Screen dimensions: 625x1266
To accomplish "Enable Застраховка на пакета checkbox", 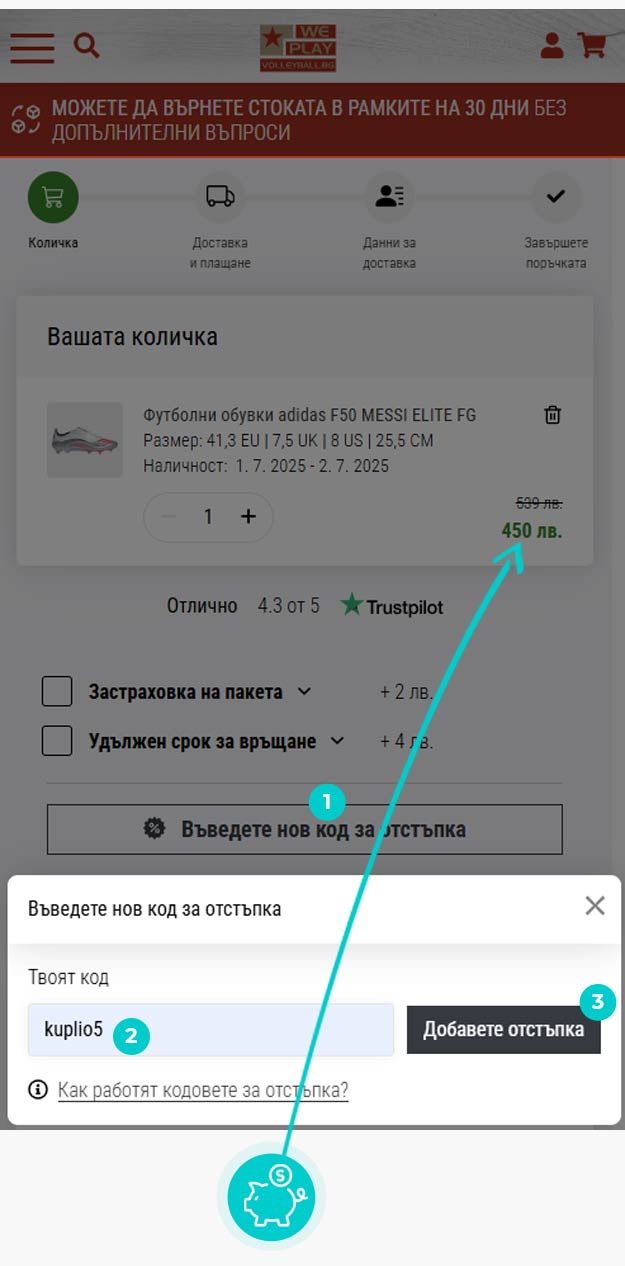I will point(57,691).
